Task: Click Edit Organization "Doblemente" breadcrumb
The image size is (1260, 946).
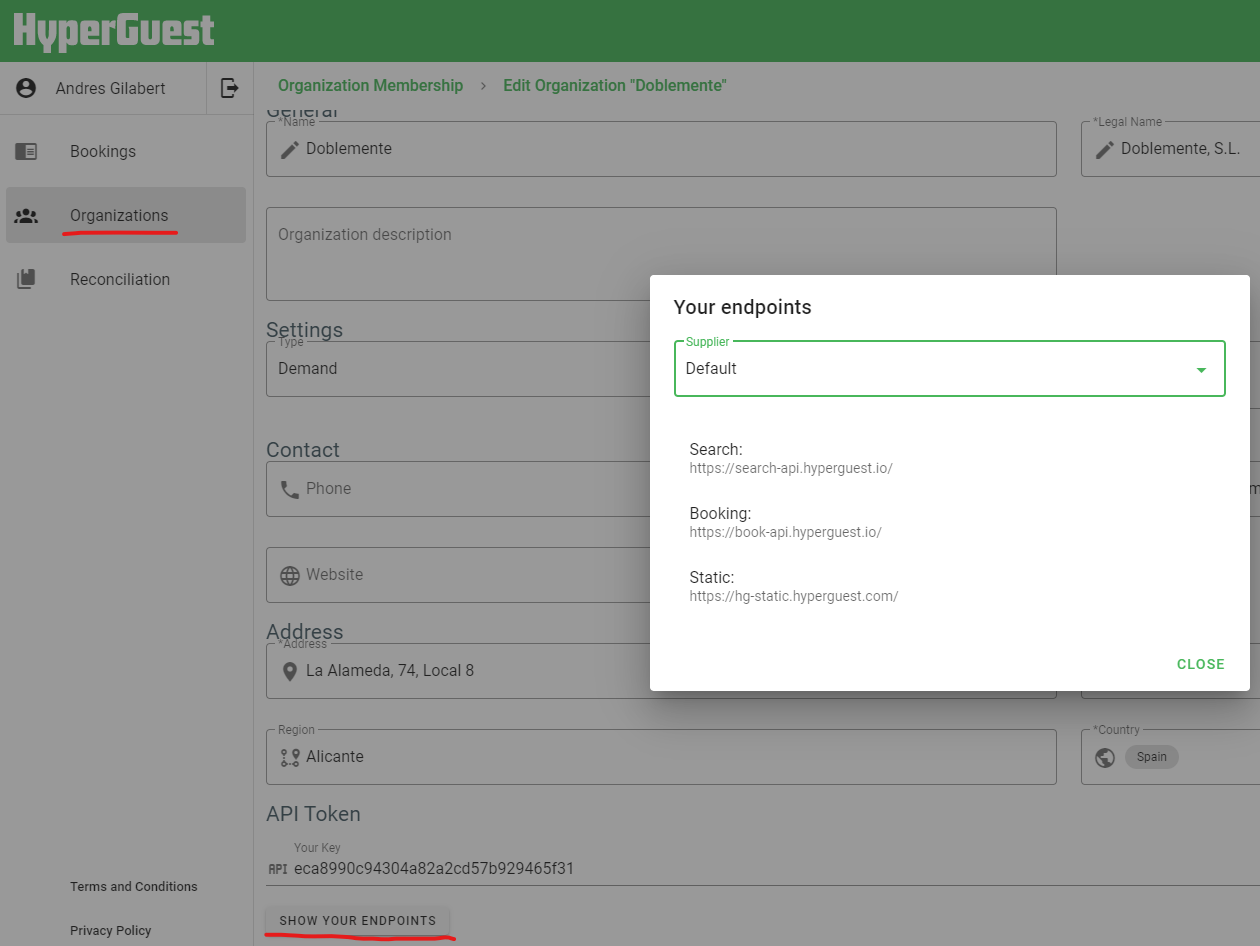Action: pyautogui.click(x=615, y=86)
